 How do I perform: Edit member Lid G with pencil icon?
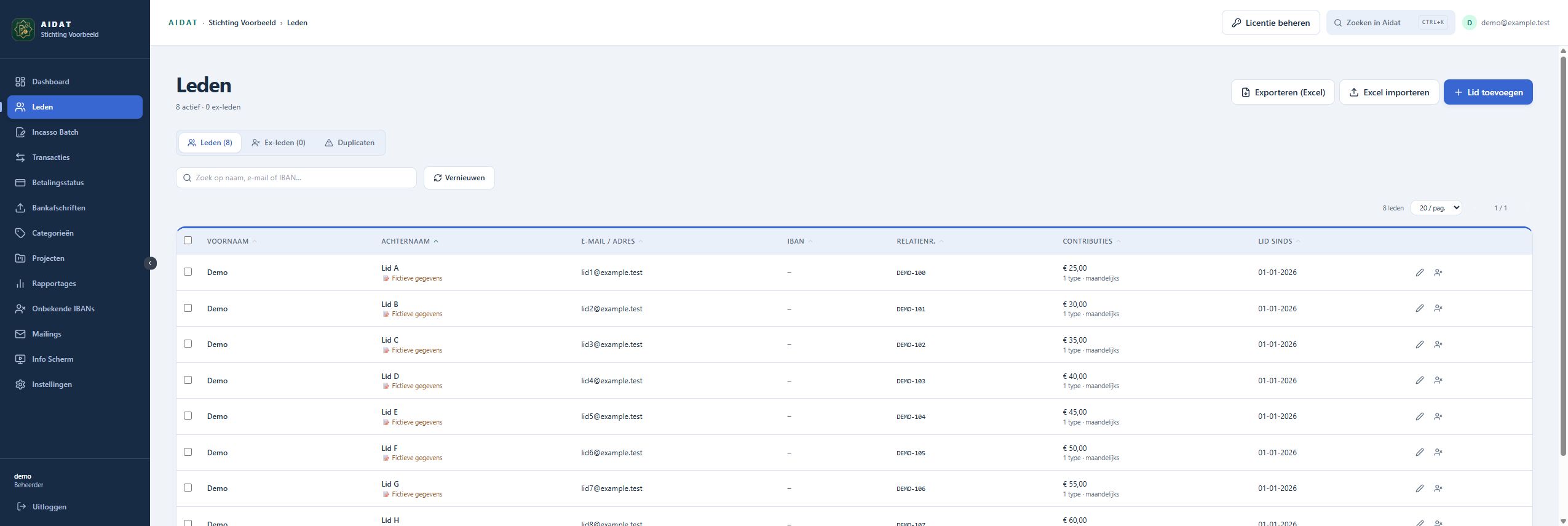coord(1419,488)
